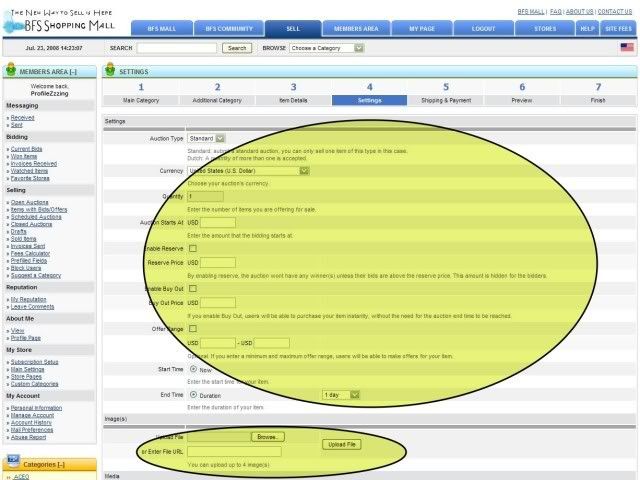Open the Stores tab
Image resolution: width=640 pixels, height=480 pixels.
(x=545, y=29)
